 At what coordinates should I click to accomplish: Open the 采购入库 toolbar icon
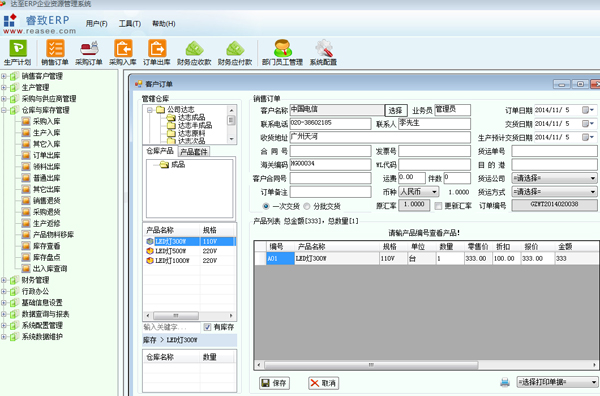coord(123,52)
